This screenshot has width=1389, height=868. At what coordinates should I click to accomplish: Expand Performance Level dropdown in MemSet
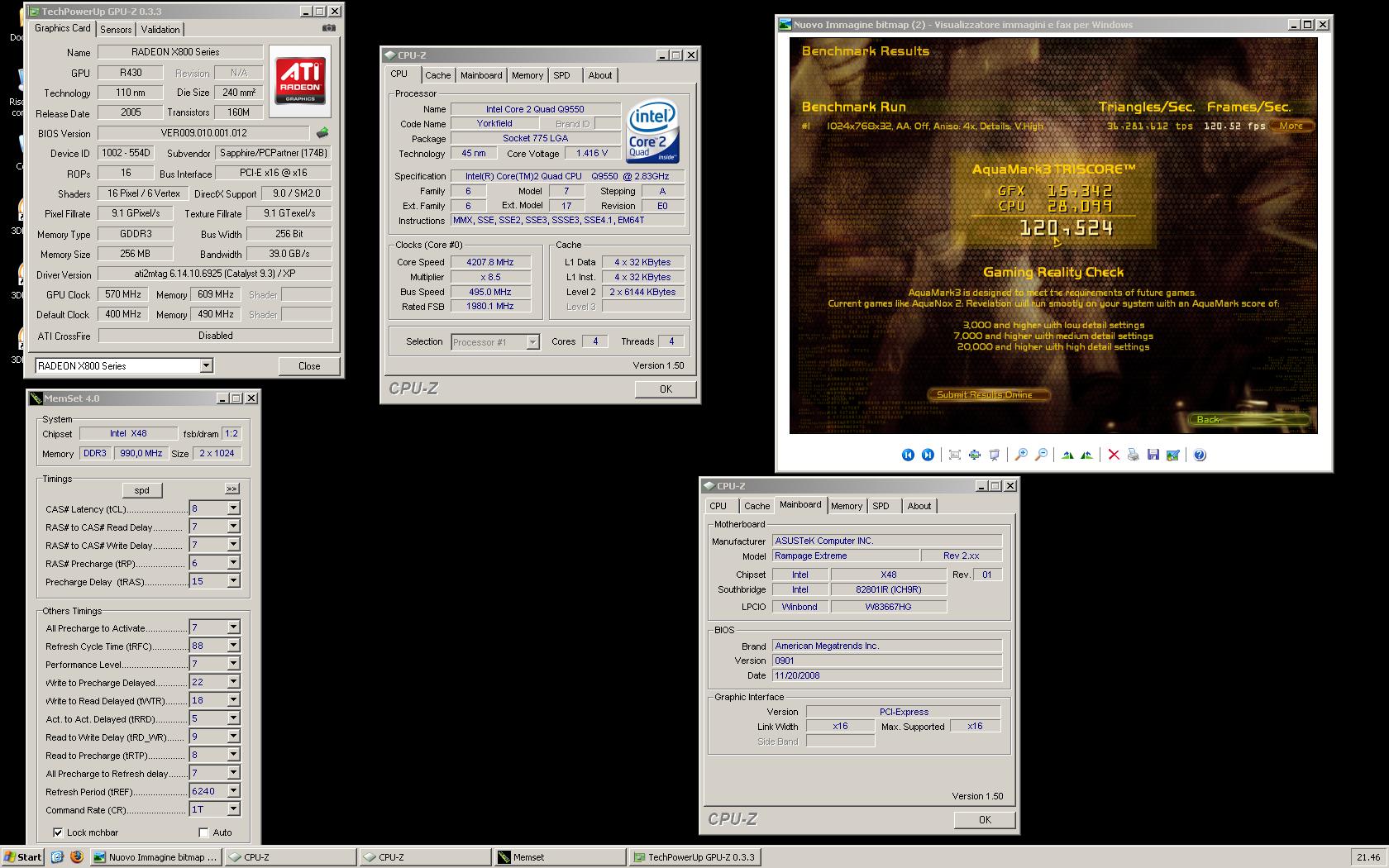click(233, 664)
